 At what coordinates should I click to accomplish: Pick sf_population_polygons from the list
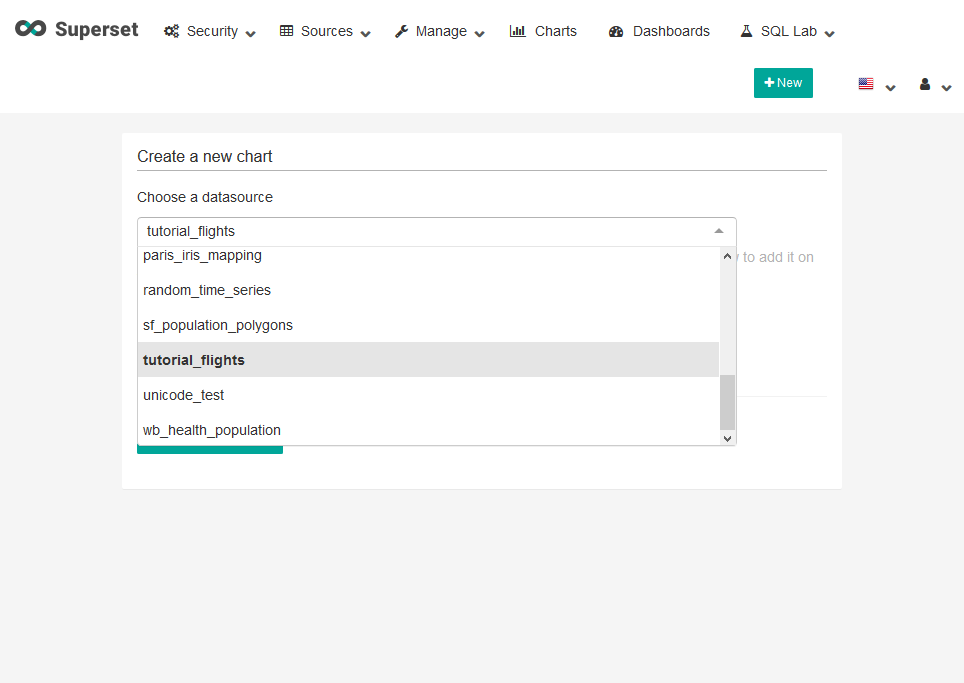coord(217,325)
